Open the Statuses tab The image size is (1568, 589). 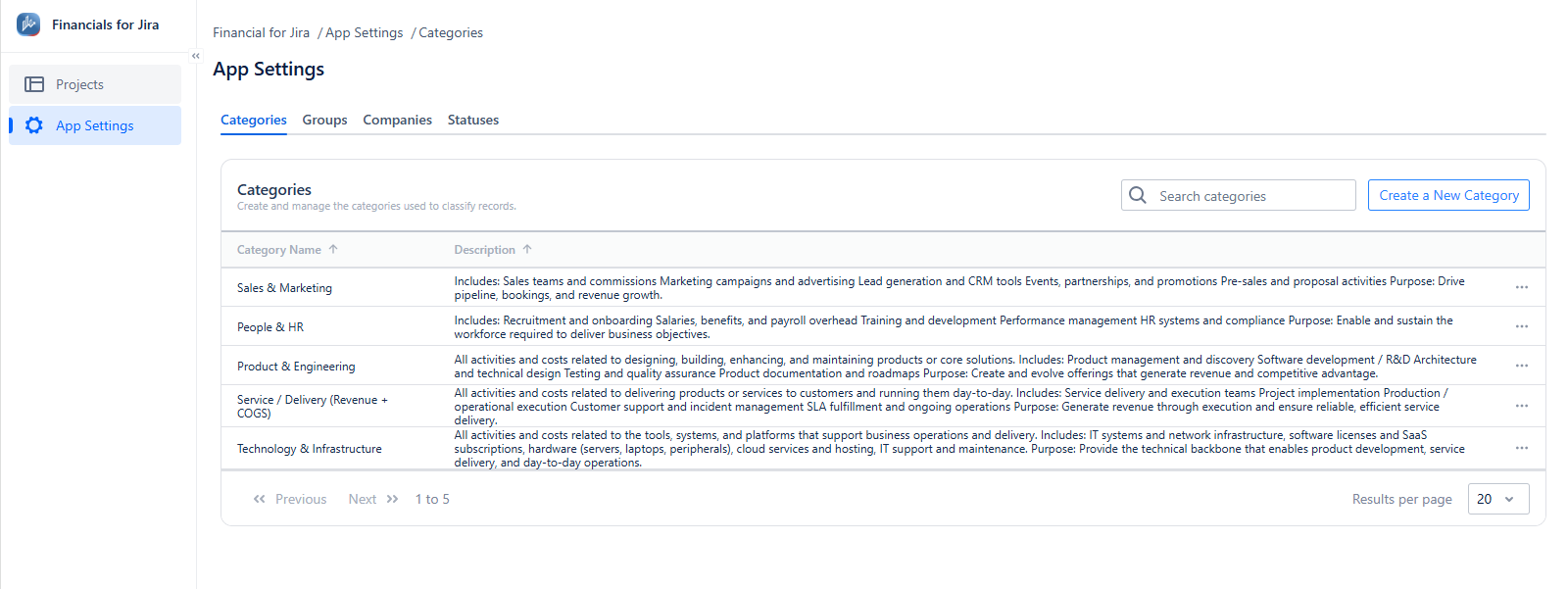click(x=473, y=120)
